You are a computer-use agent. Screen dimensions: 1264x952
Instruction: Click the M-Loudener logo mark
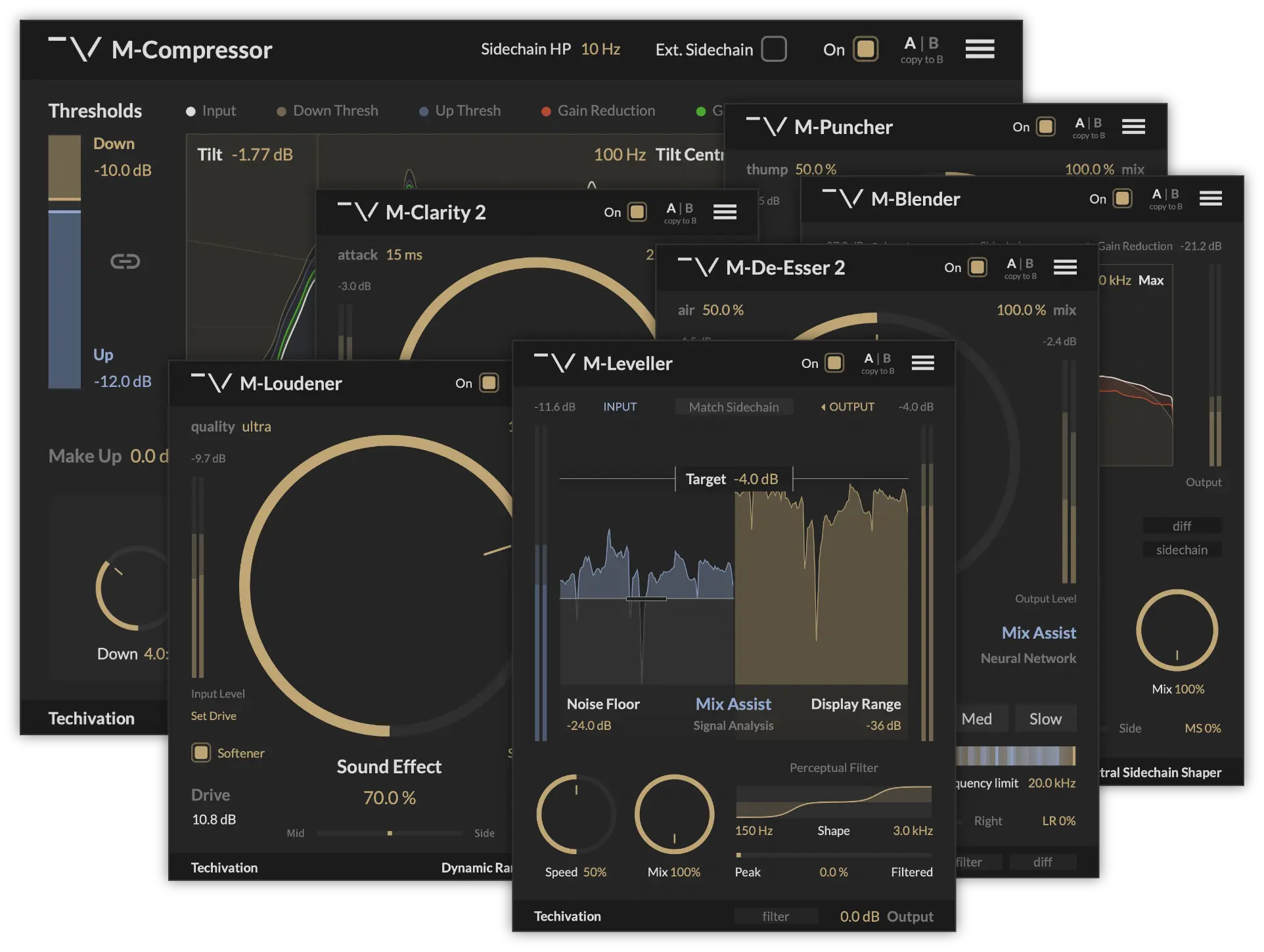(x=211, y=382)
